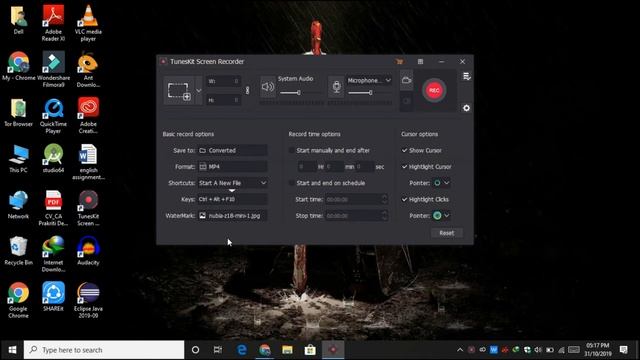Screen dimensions: 640x360
Task: Open the Format MP4 selector
Action: (233, 167)
